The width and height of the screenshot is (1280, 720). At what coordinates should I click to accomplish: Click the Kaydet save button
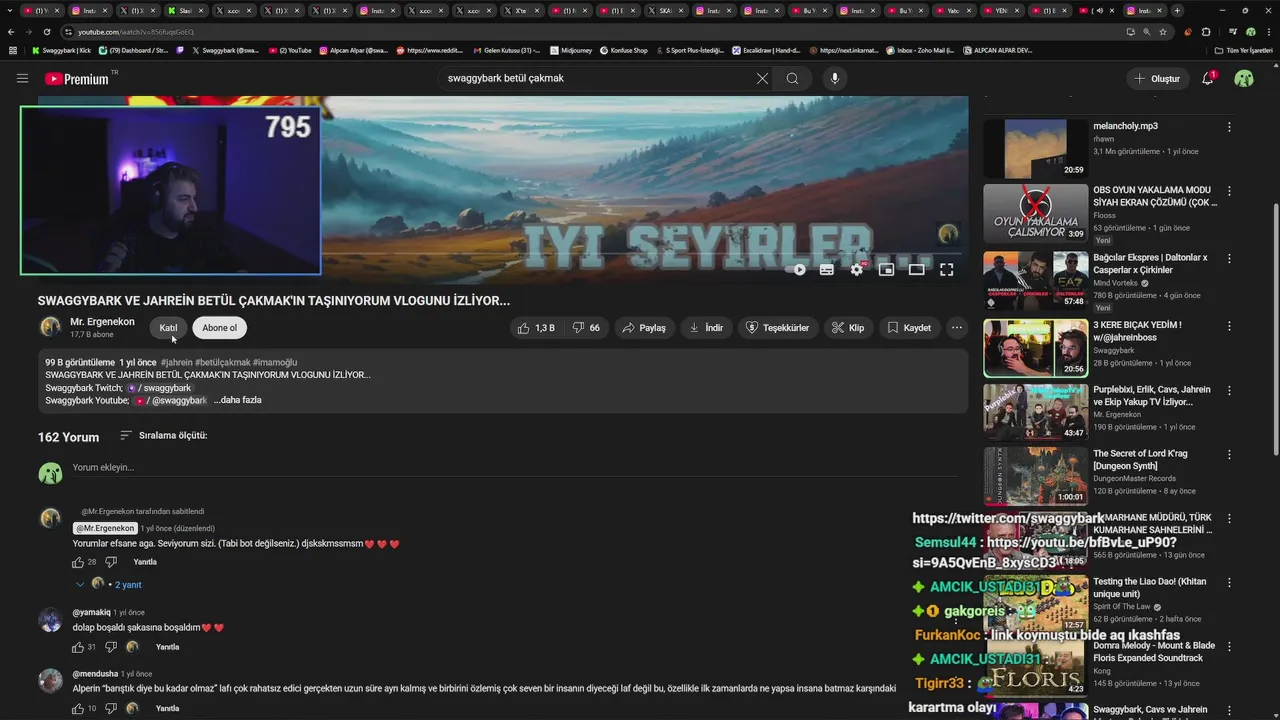909,328
